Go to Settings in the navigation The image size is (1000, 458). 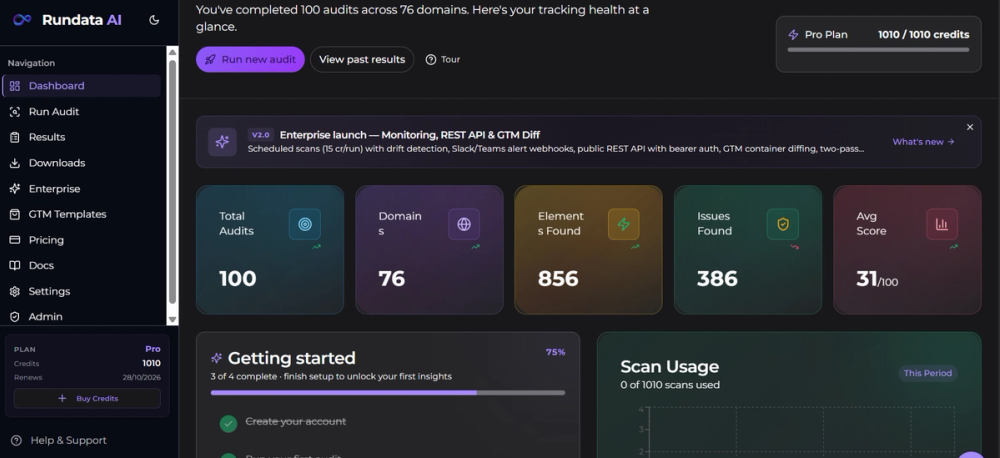point(81,291)
